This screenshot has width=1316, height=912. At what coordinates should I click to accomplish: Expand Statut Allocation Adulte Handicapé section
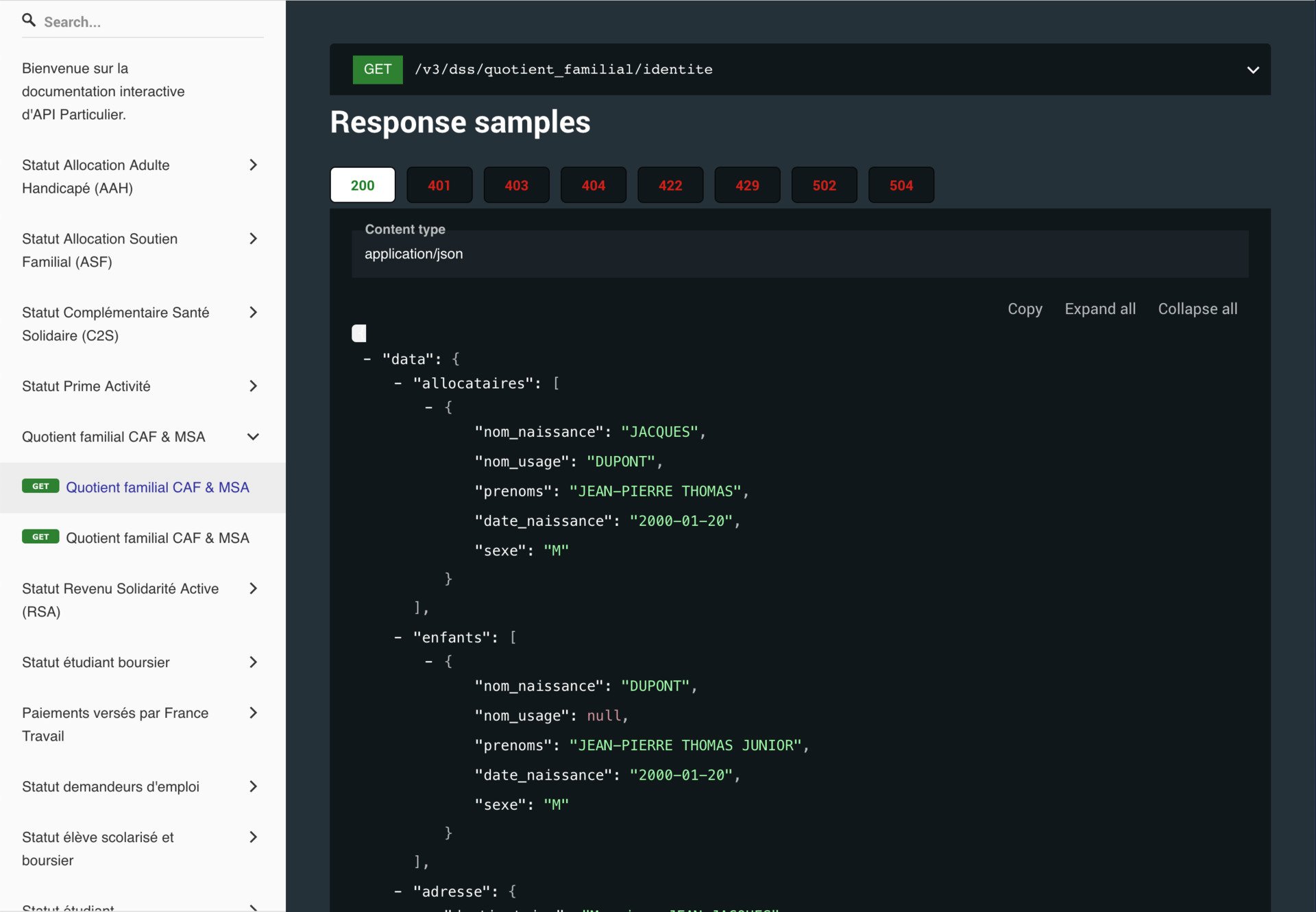(x=253, y=165)
